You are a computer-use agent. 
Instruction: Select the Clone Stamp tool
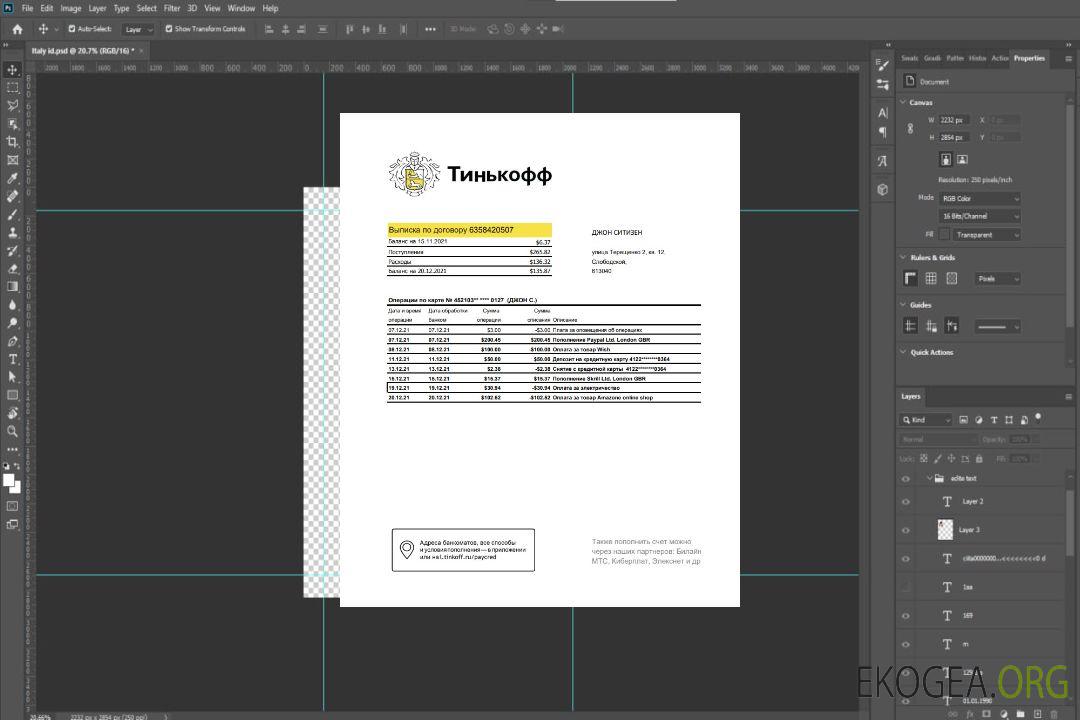click(x=12, y=232)
